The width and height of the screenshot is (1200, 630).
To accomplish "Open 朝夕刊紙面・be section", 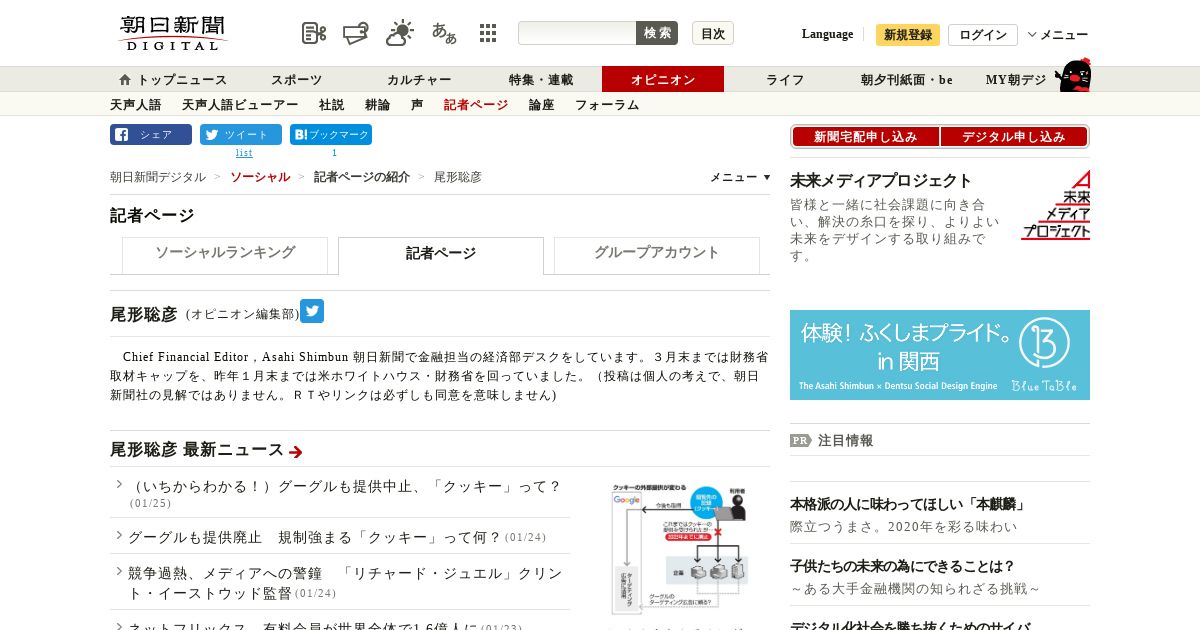I will pyautogui.click(x=907, y=80).
